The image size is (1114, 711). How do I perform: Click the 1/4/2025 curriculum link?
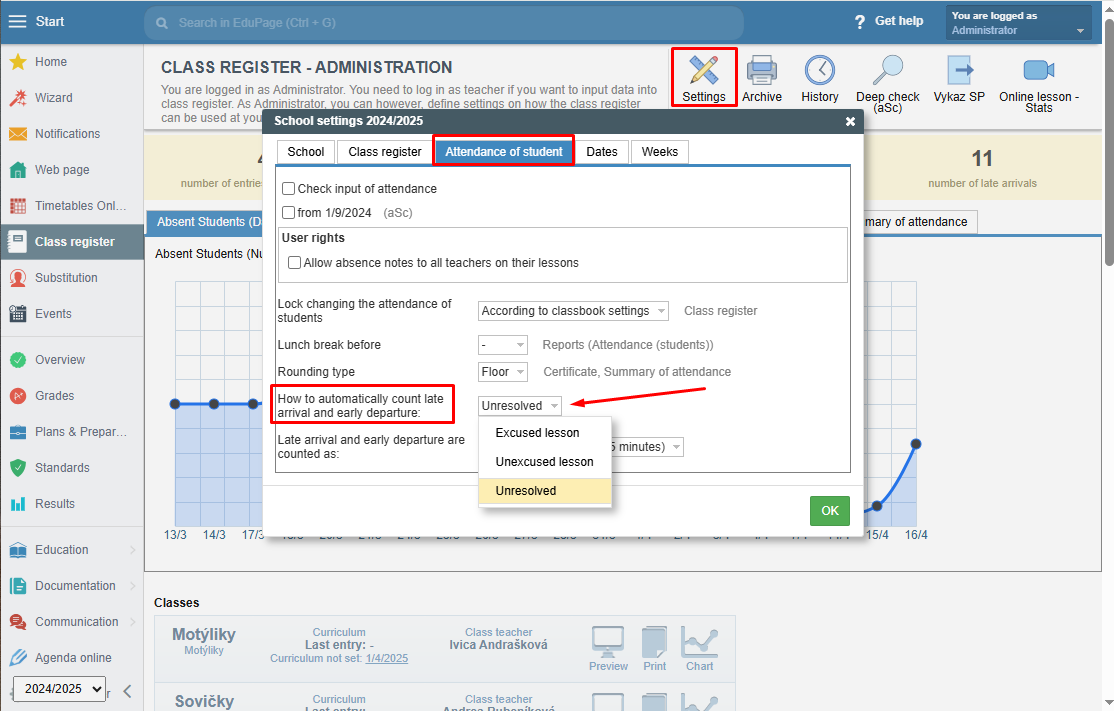(x=386, y=658)
